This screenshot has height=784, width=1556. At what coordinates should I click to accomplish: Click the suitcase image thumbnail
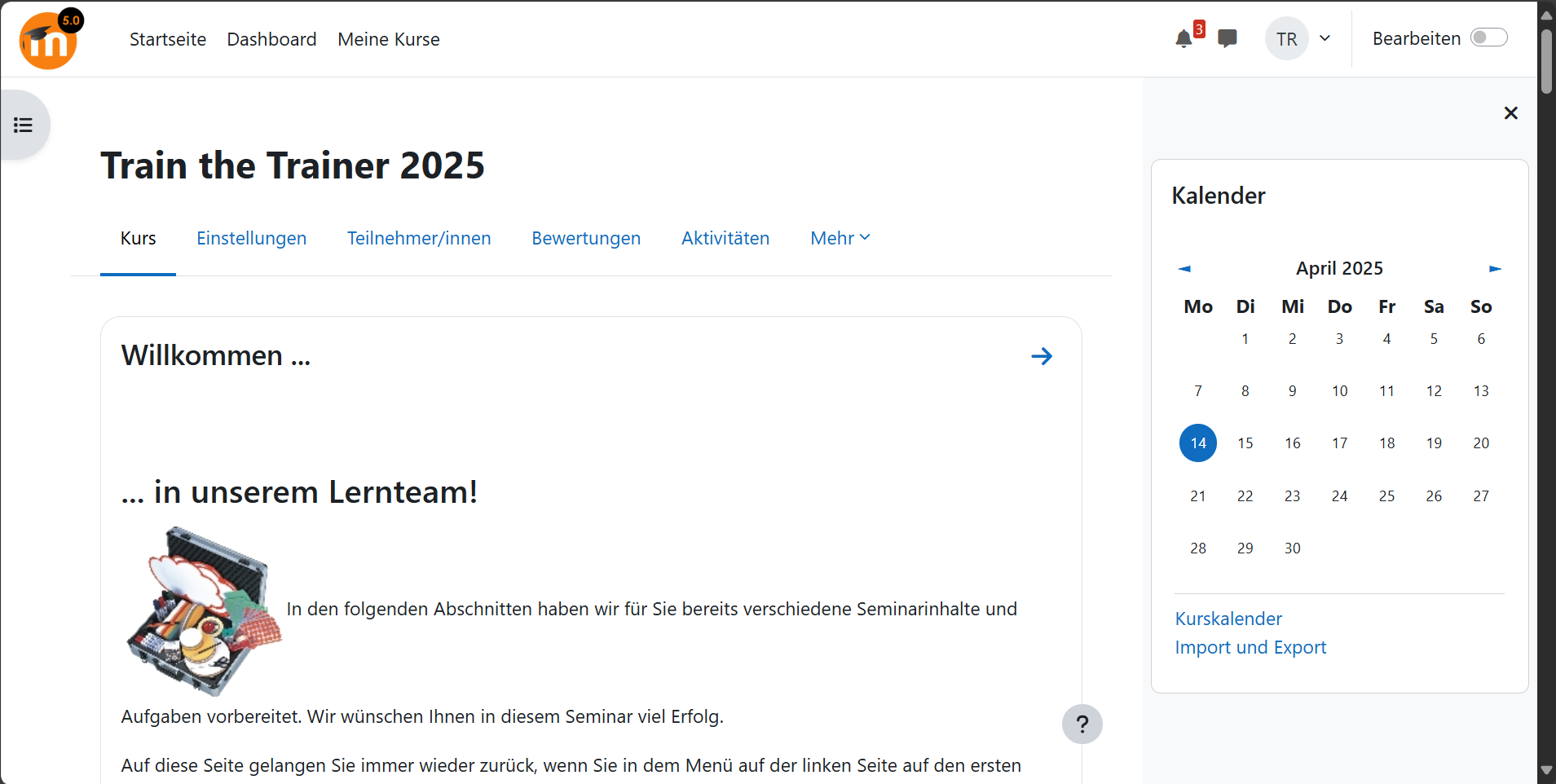pyautogui.click(x=204, y=611)
